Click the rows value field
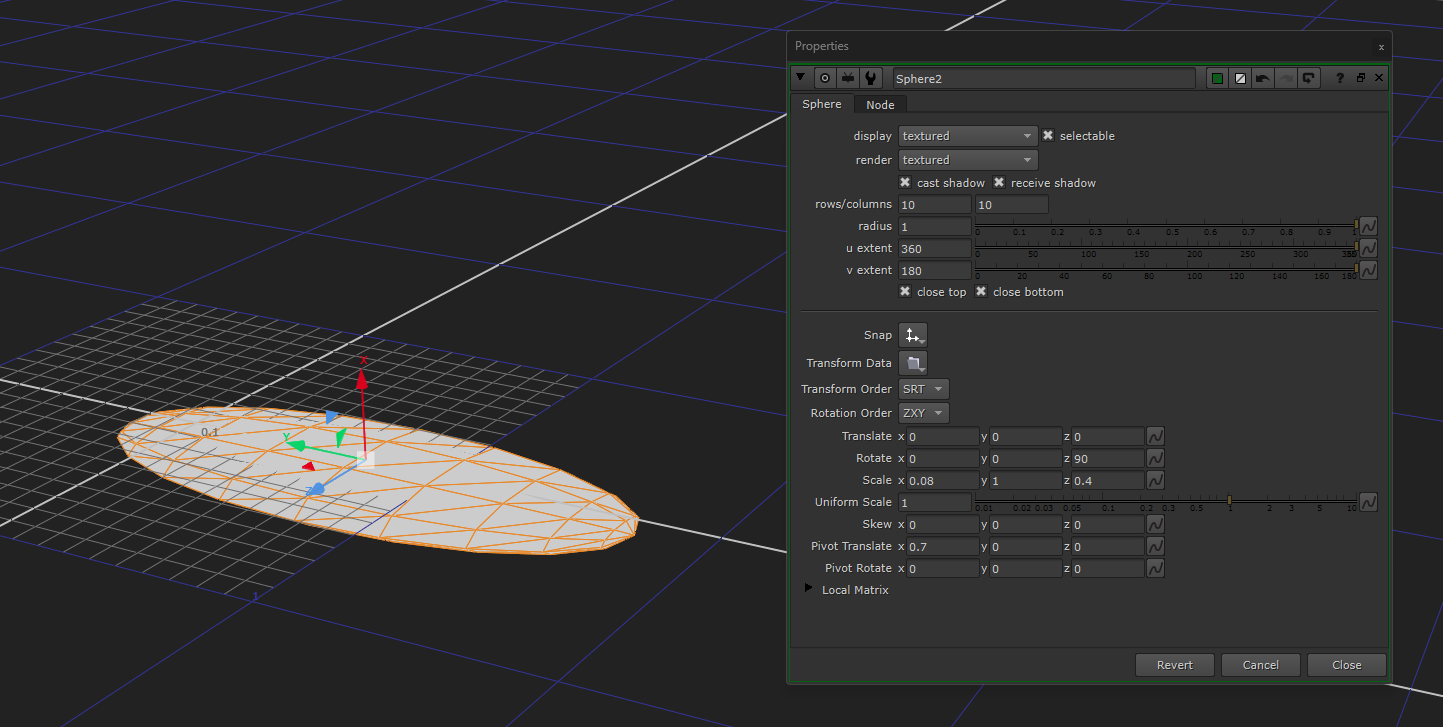Viewport: 1443px width, 727px height. tap(935, 205)
